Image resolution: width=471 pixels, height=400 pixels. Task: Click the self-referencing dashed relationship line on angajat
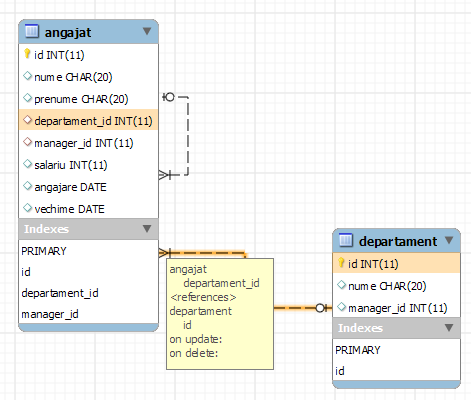click(188, 136)
